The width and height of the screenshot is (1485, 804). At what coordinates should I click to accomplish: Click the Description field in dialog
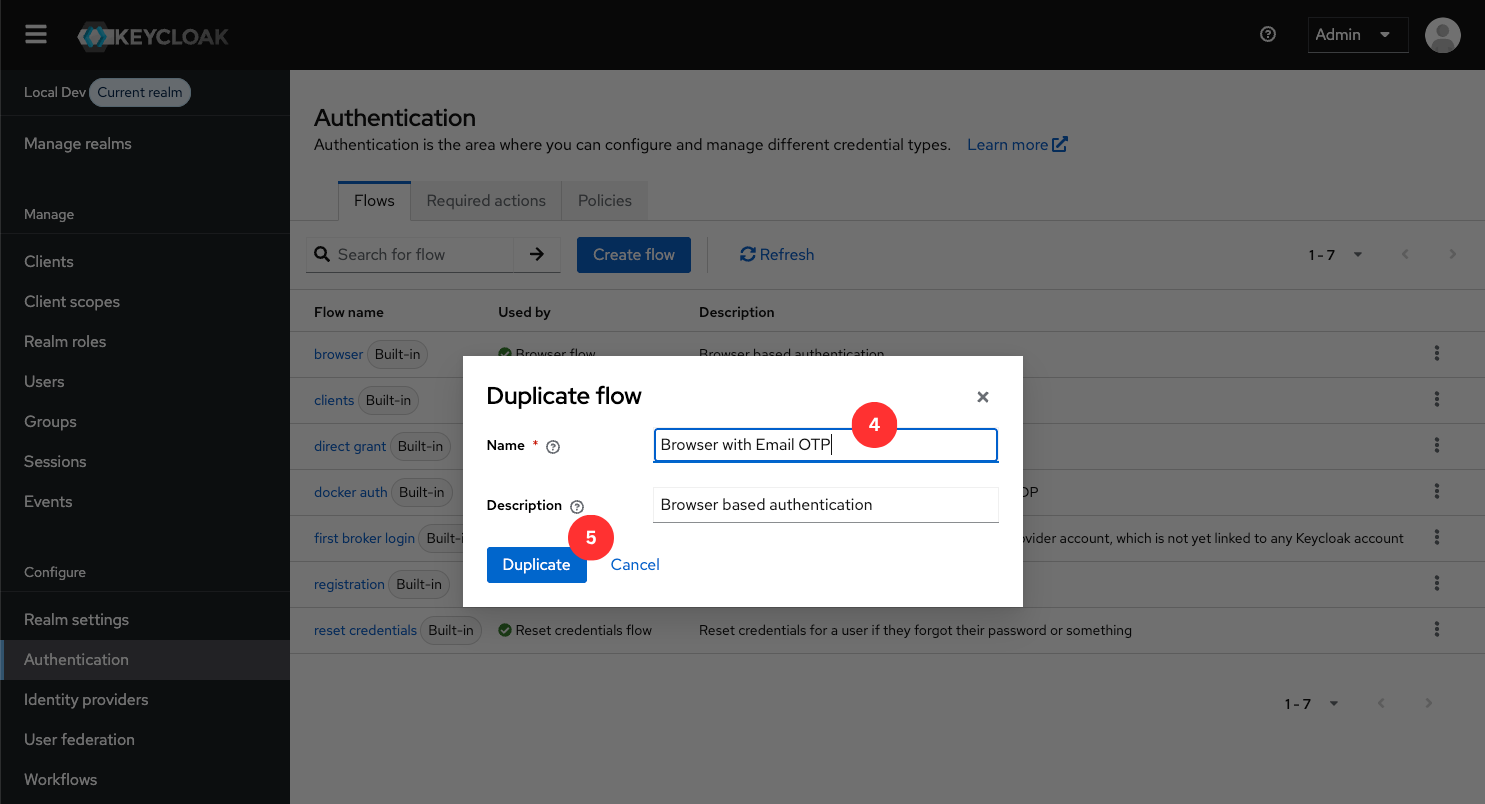[826, 505]
